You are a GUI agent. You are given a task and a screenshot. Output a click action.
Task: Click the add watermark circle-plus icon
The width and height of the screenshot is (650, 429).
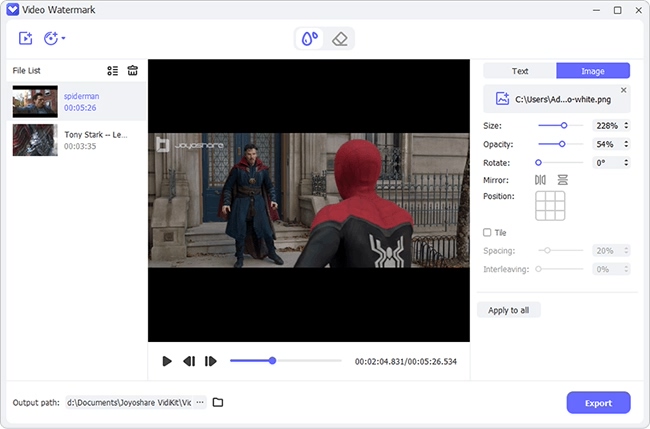tap(51, 39)
